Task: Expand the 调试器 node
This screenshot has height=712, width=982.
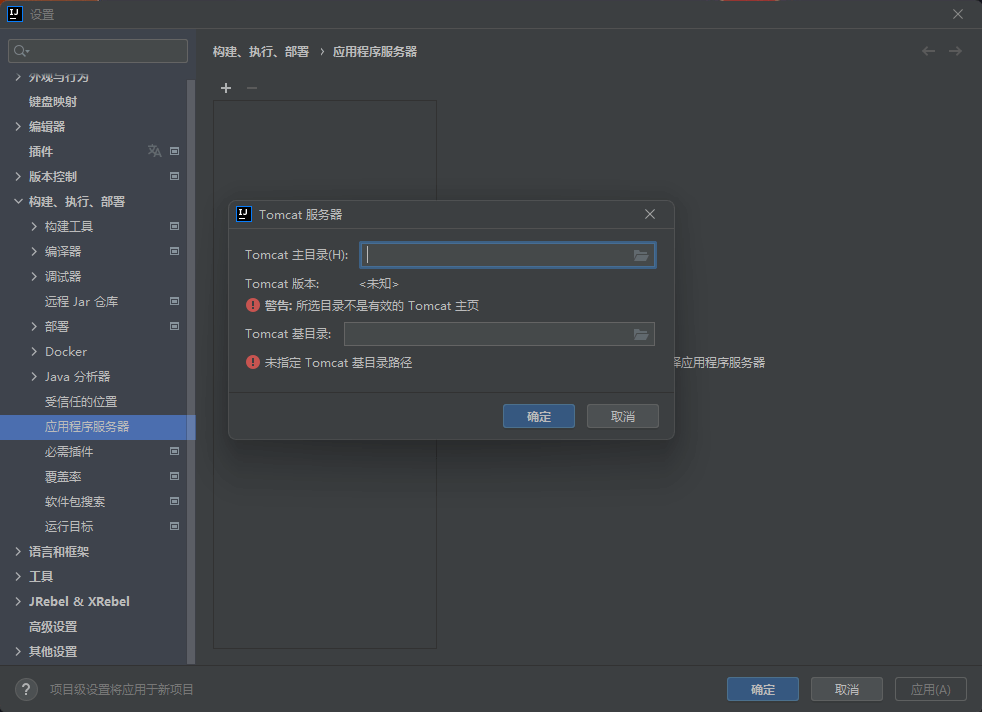Action: pyautogui.click(x=34, y=277)
